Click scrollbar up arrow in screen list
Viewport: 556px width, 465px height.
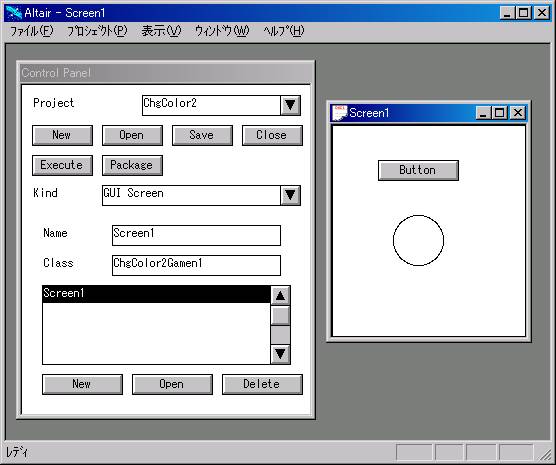[280, 295]
